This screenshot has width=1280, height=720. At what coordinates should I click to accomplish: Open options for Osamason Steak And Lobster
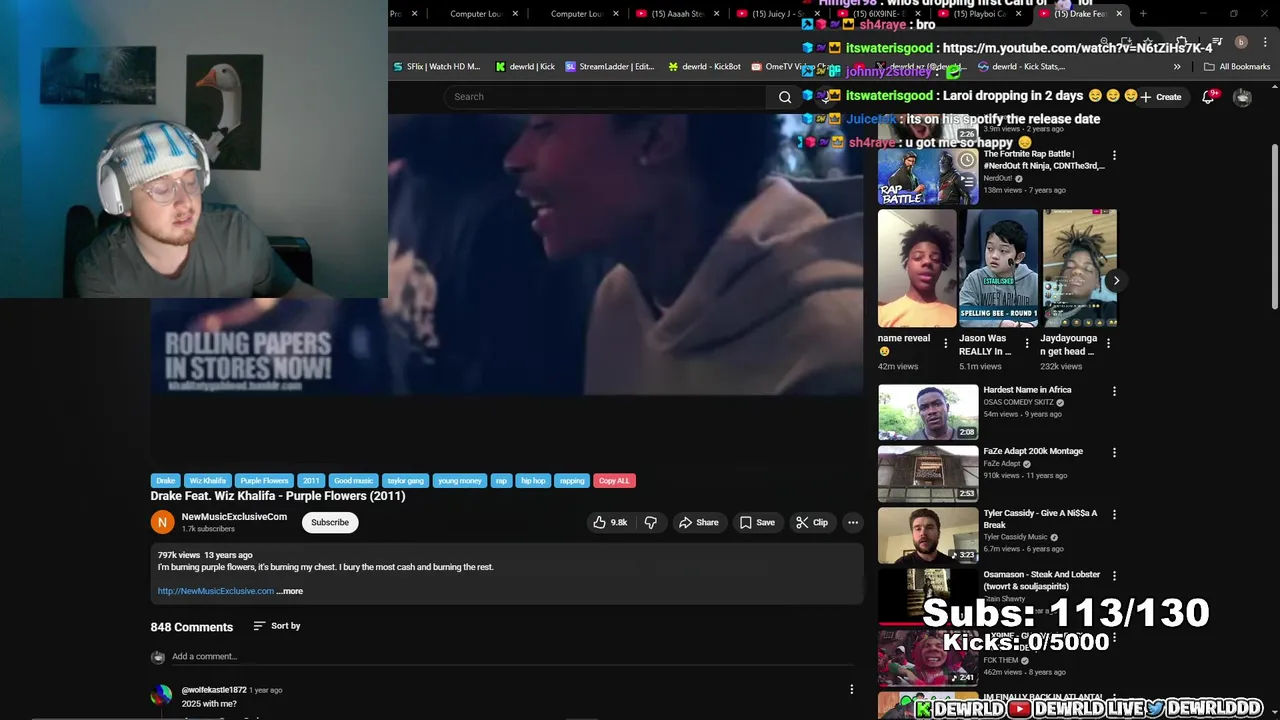(1114, 576)
